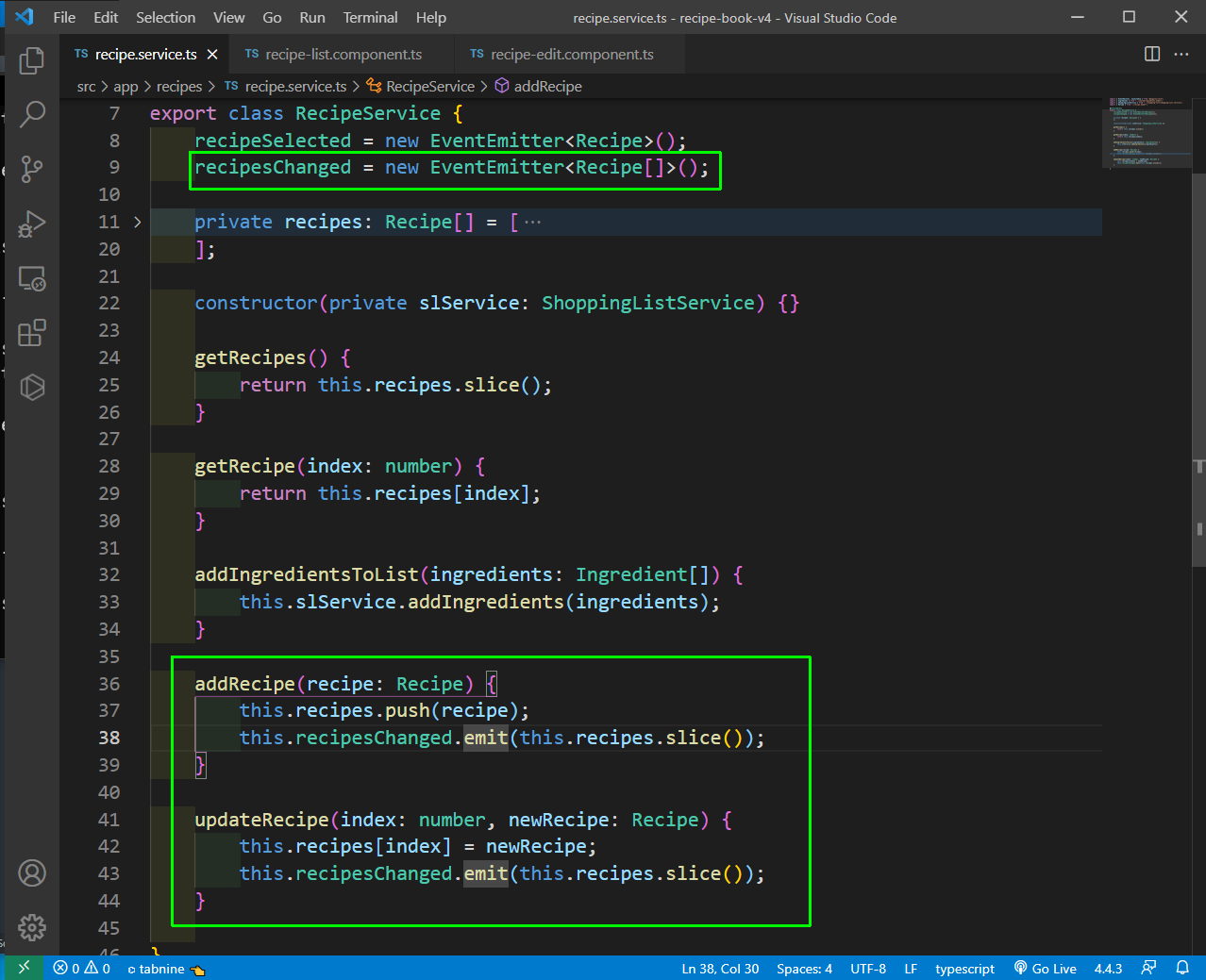Click the Ln 38, Col 30 cursor position
This screenshot has width=1206, height=980.
(720, 968)
